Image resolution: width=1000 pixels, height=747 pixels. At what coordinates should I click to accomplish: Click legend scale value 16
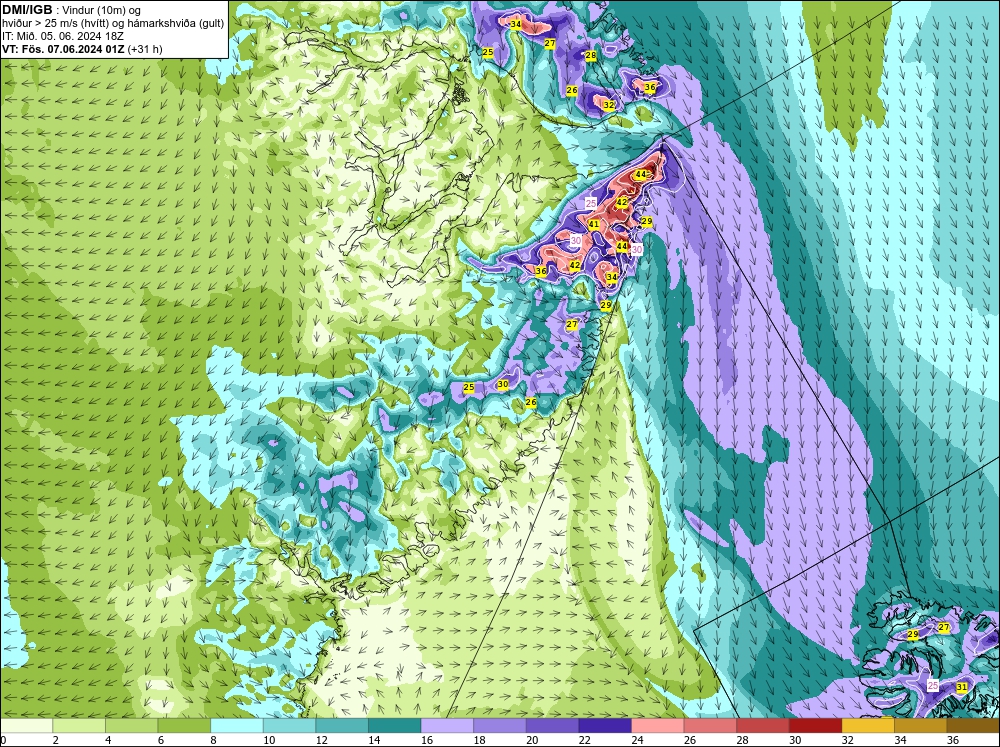426,740
